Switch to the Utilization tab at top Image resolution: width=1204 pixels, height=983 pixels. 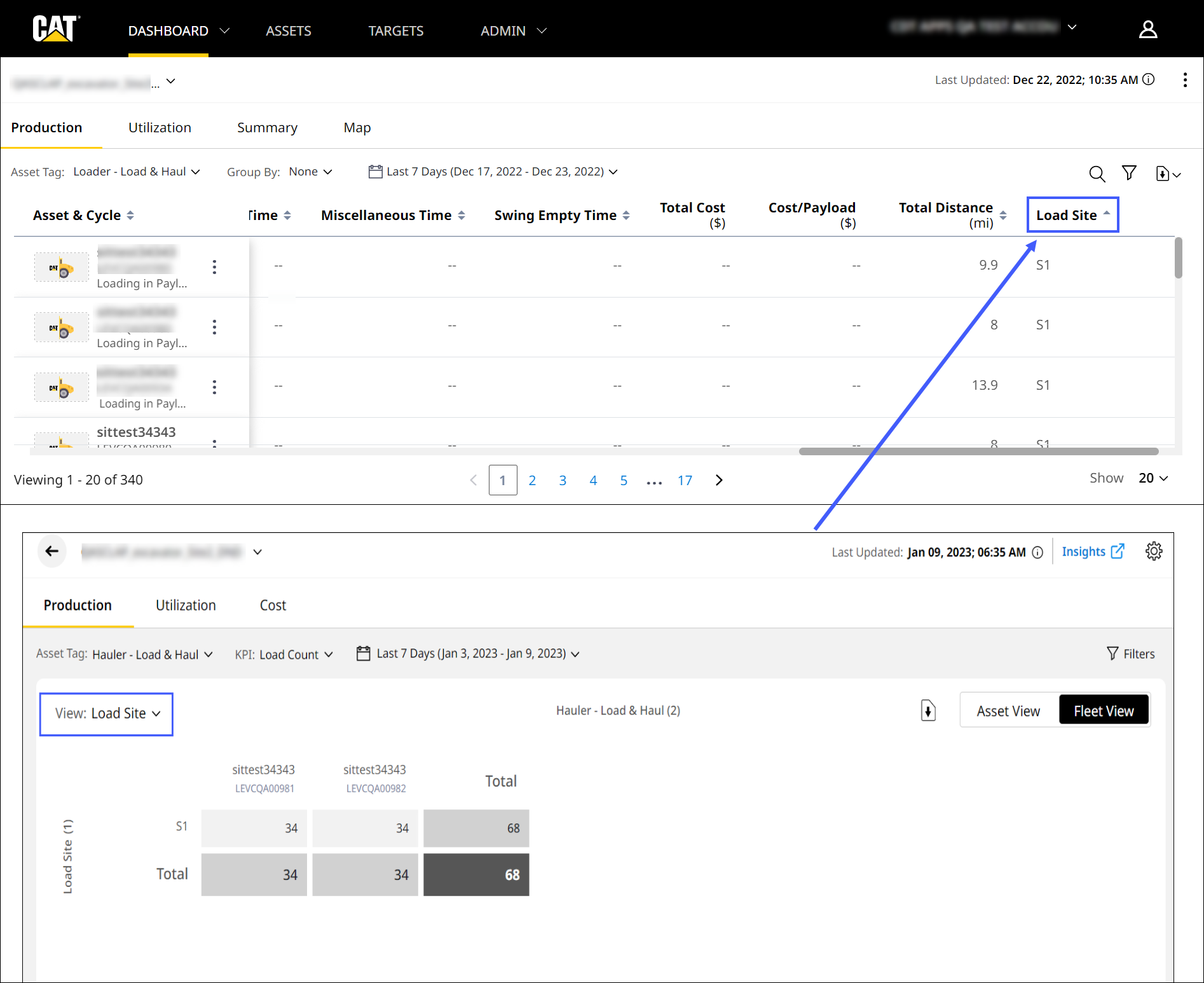[x=160, y=128]
